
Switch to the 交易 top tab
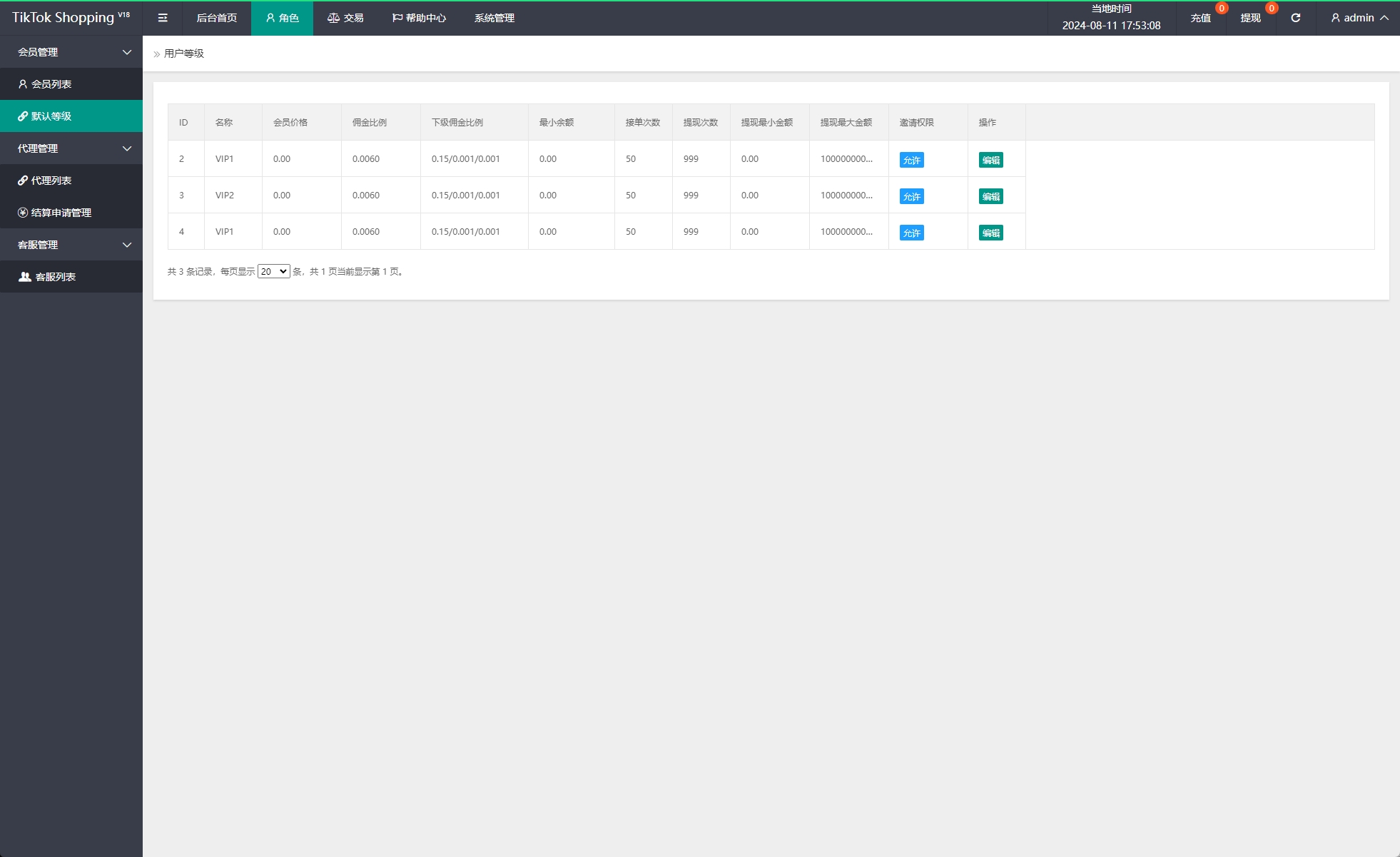coord(345,18)
